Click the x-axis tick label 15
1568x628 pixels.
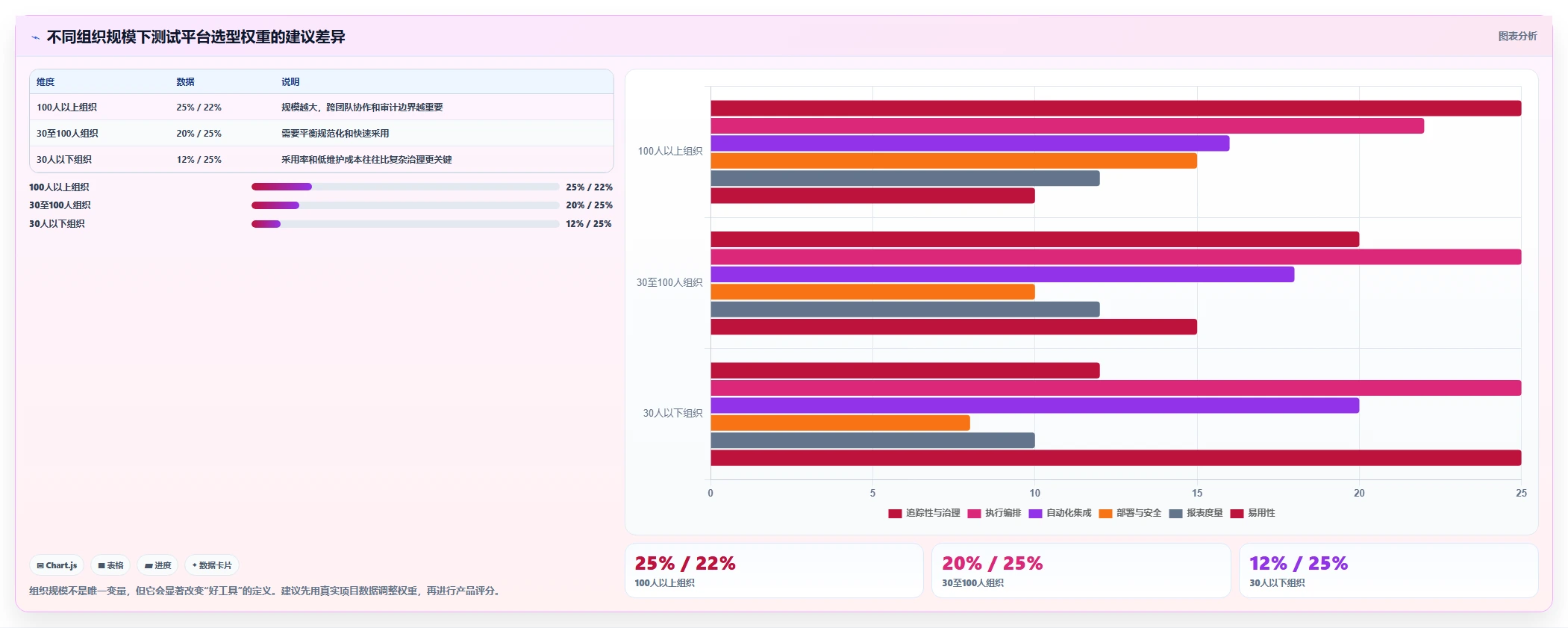pyautogui.click(x=1197, y=493)
